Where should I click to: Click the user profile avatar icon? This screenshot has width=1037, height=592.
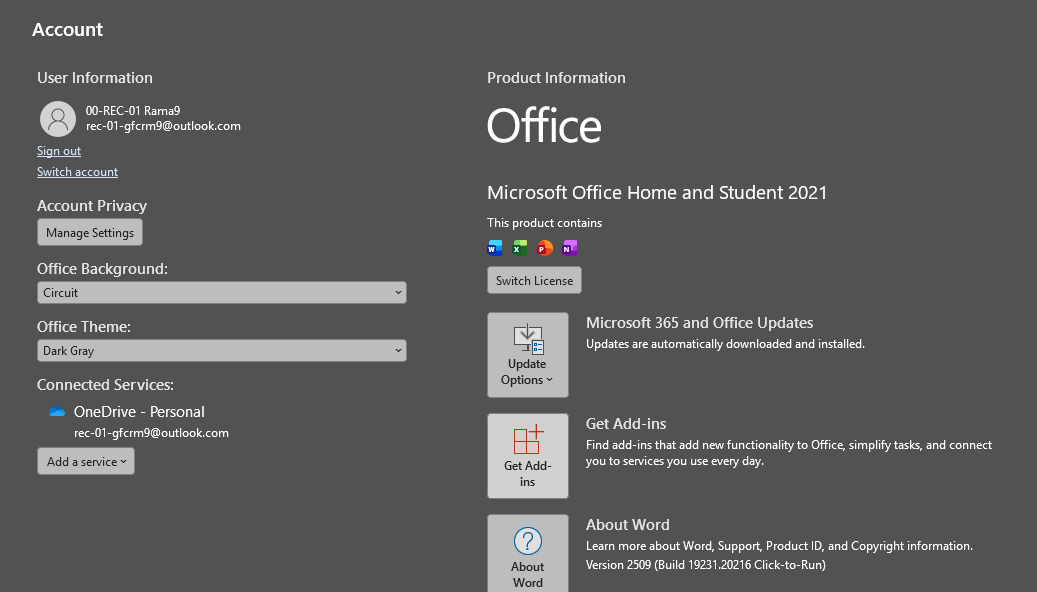[x=58, y=119]
